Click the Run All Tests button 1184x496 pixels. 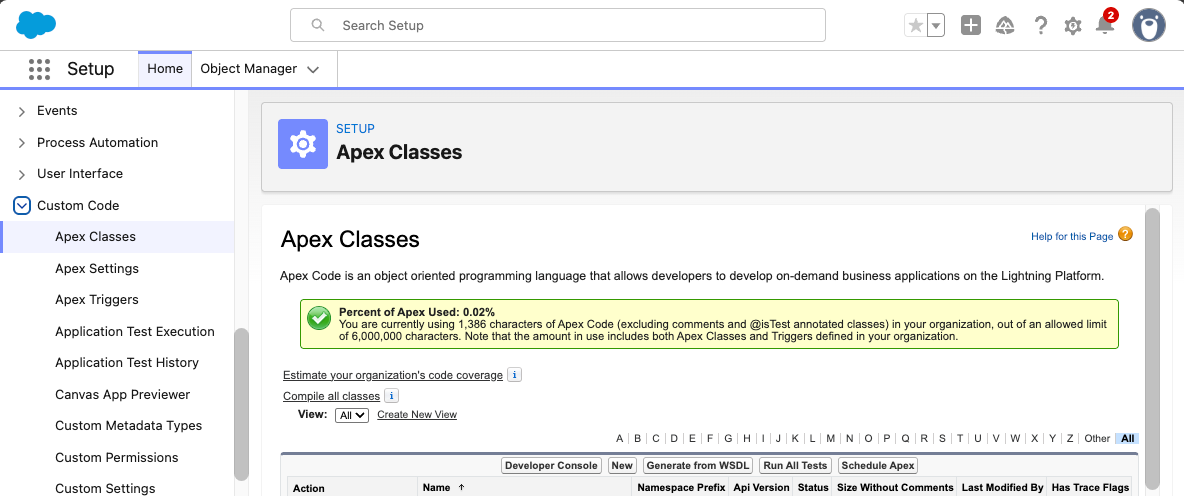(x=796, y=466)
